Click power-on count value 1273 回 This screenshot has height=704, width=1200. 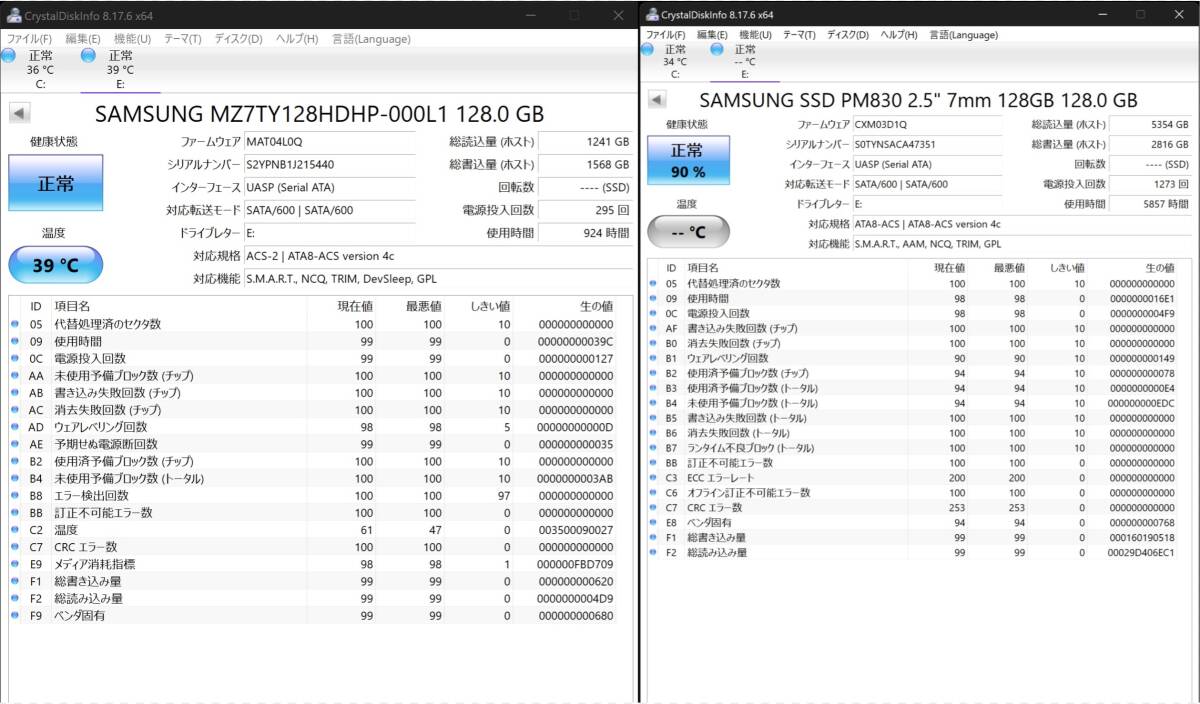[x=1151, y=184]
